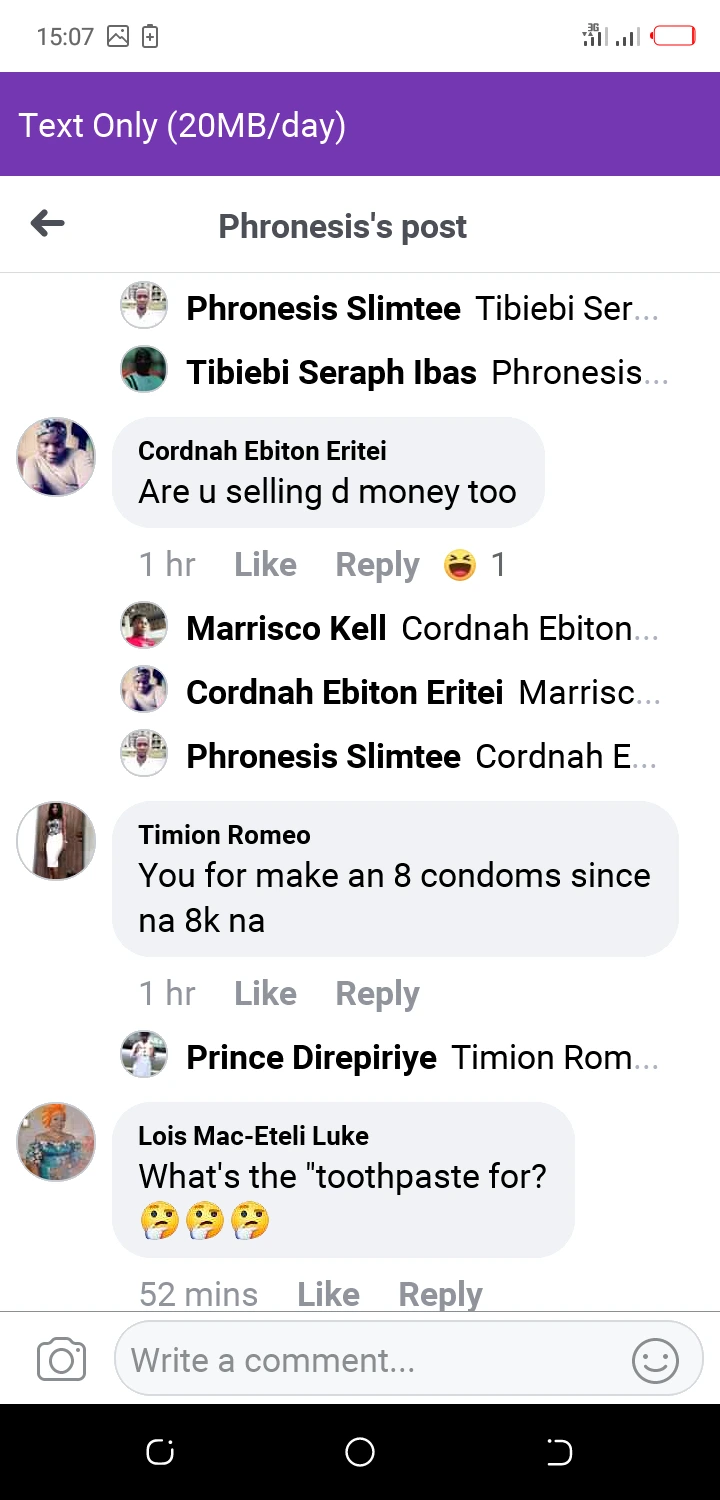Screen dimensions: 720x1500
Task: Like Cordnah Ebiton Eritei's comment
Action: tap(265, 565)
